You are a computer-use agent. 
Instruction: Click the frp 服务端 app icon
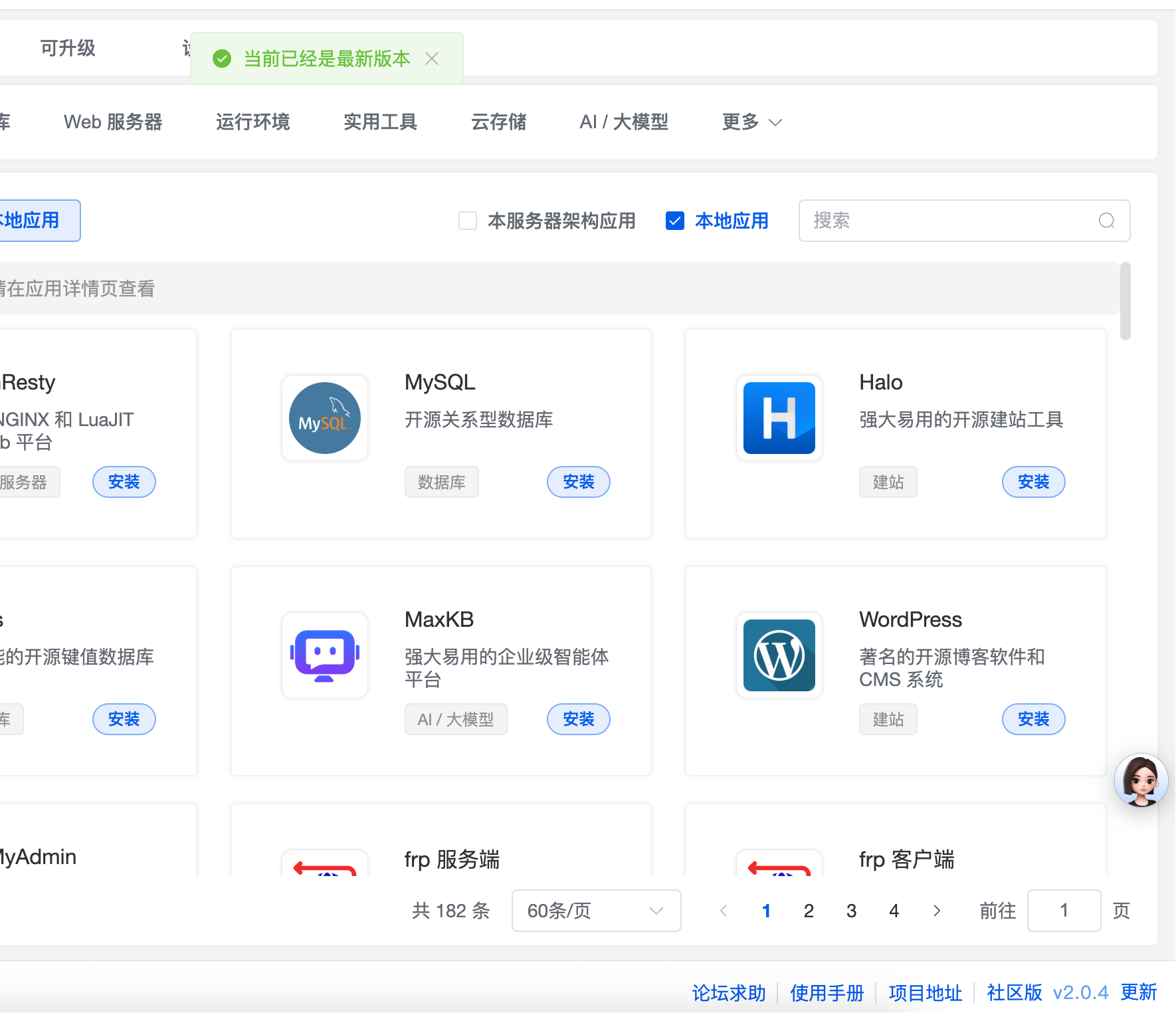point(325,863)
